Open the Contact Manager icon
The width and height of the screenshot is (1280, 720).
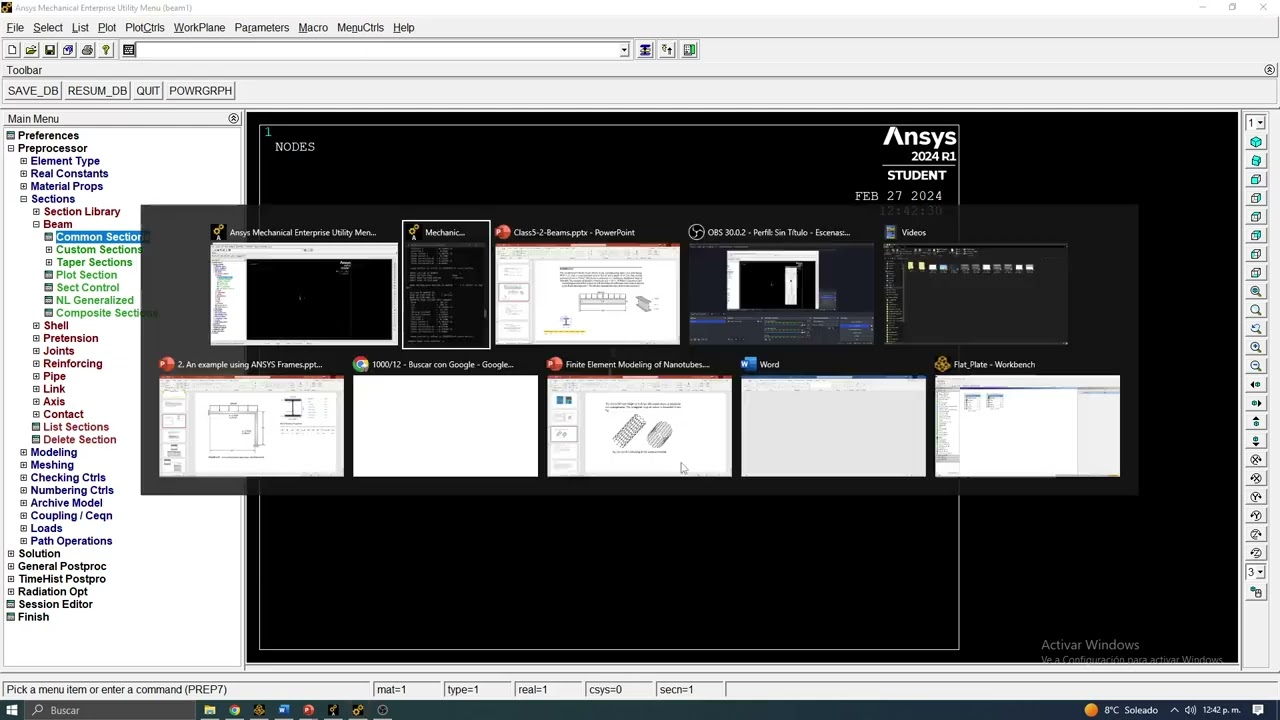point(689,50)
